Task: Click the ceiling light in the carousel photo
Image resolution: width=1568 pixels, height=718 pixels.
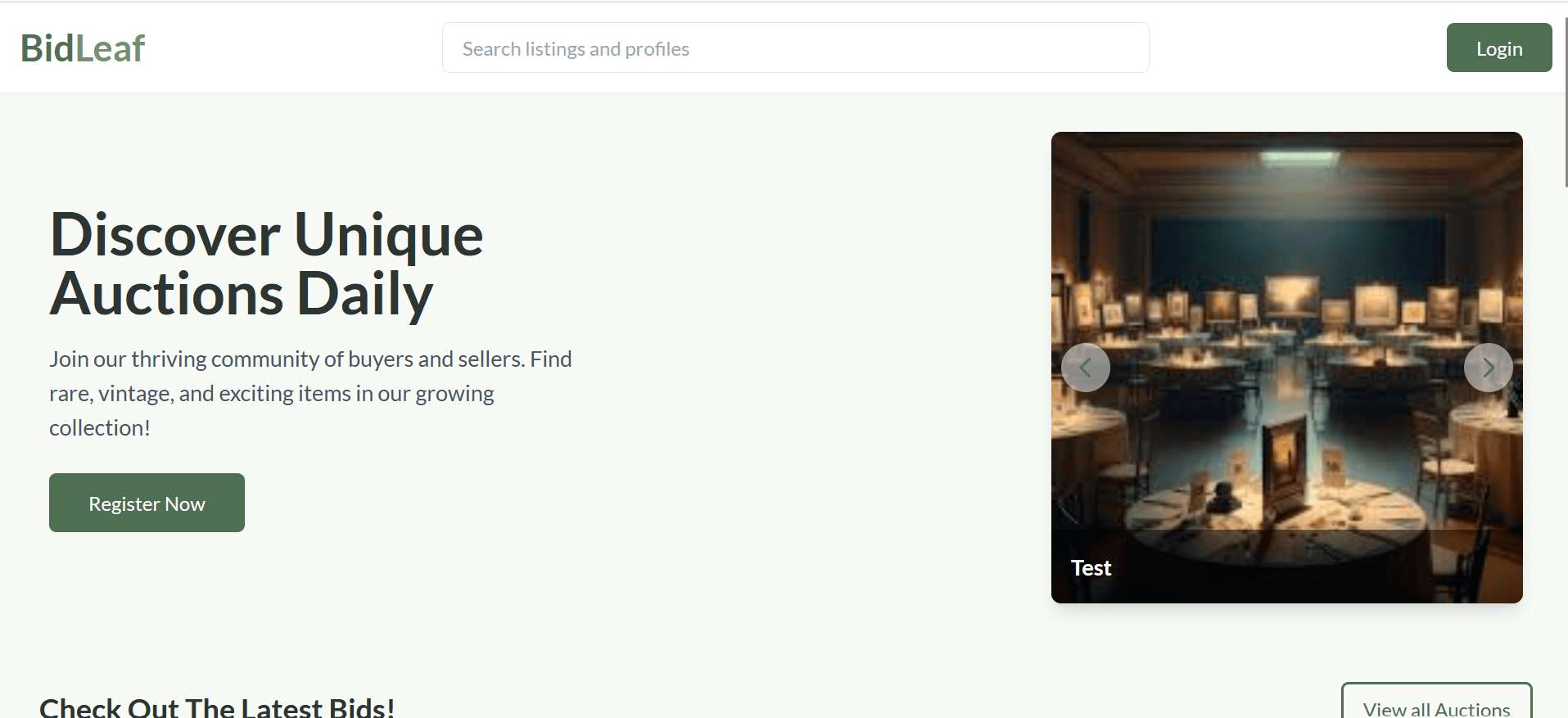Action: click(x=1299, y=159)
